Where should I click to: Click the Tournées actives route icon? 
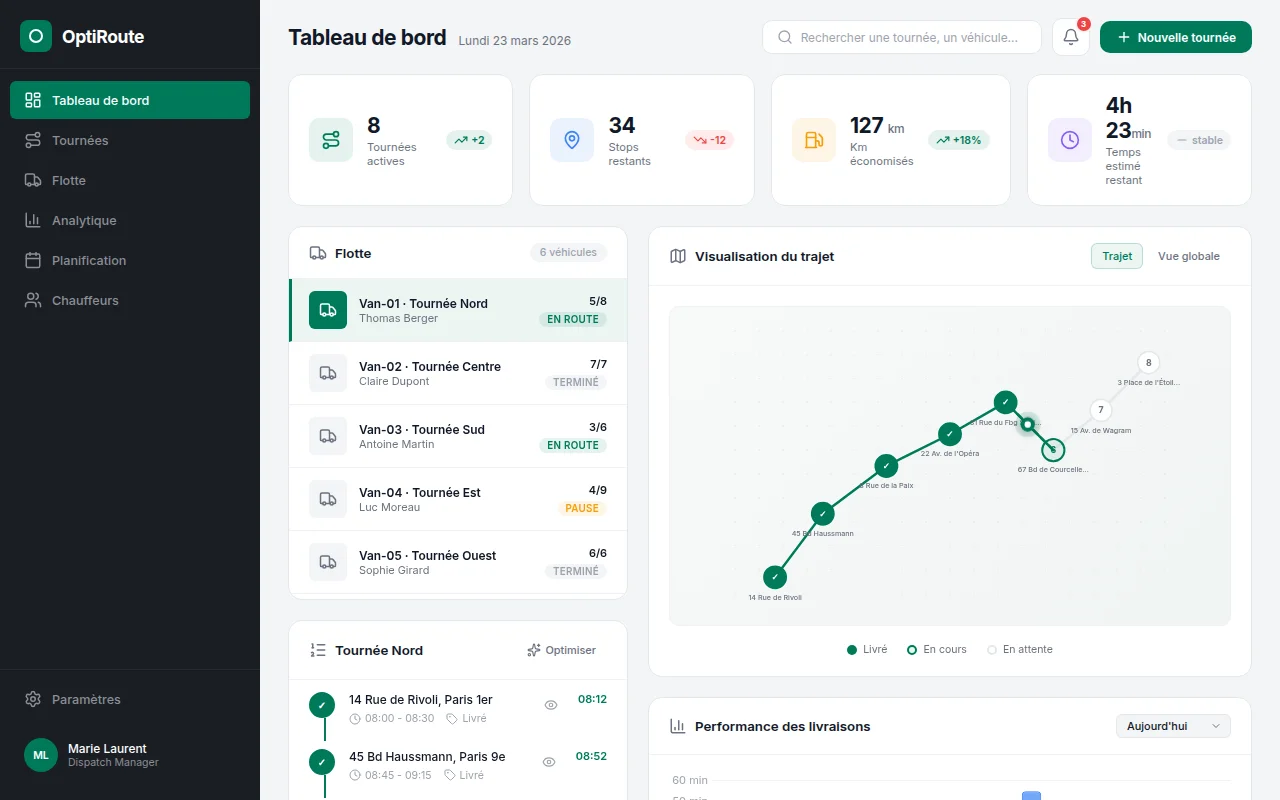330,140
